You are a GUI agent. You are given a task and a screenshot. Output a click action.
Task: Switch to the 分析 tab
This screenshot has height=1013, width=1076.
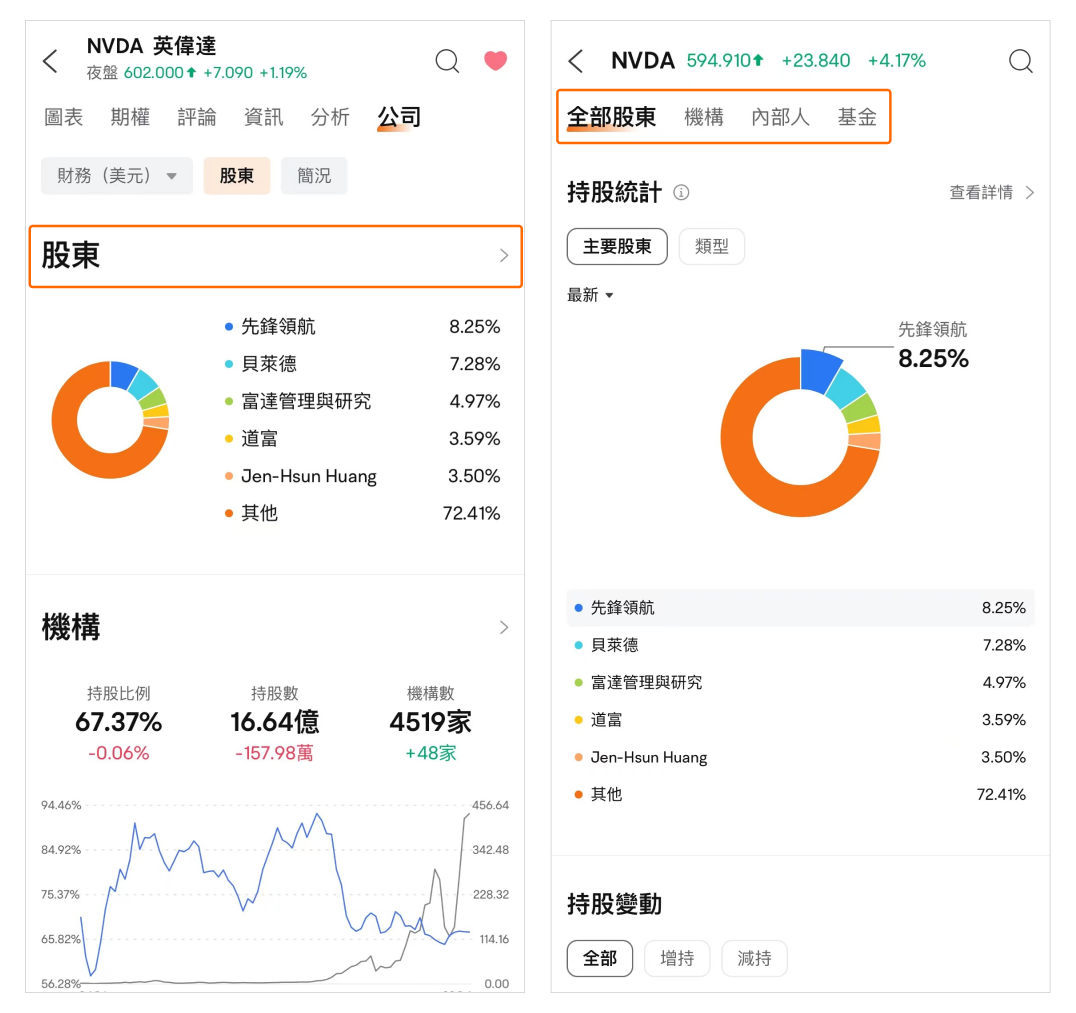coord(330,117)
